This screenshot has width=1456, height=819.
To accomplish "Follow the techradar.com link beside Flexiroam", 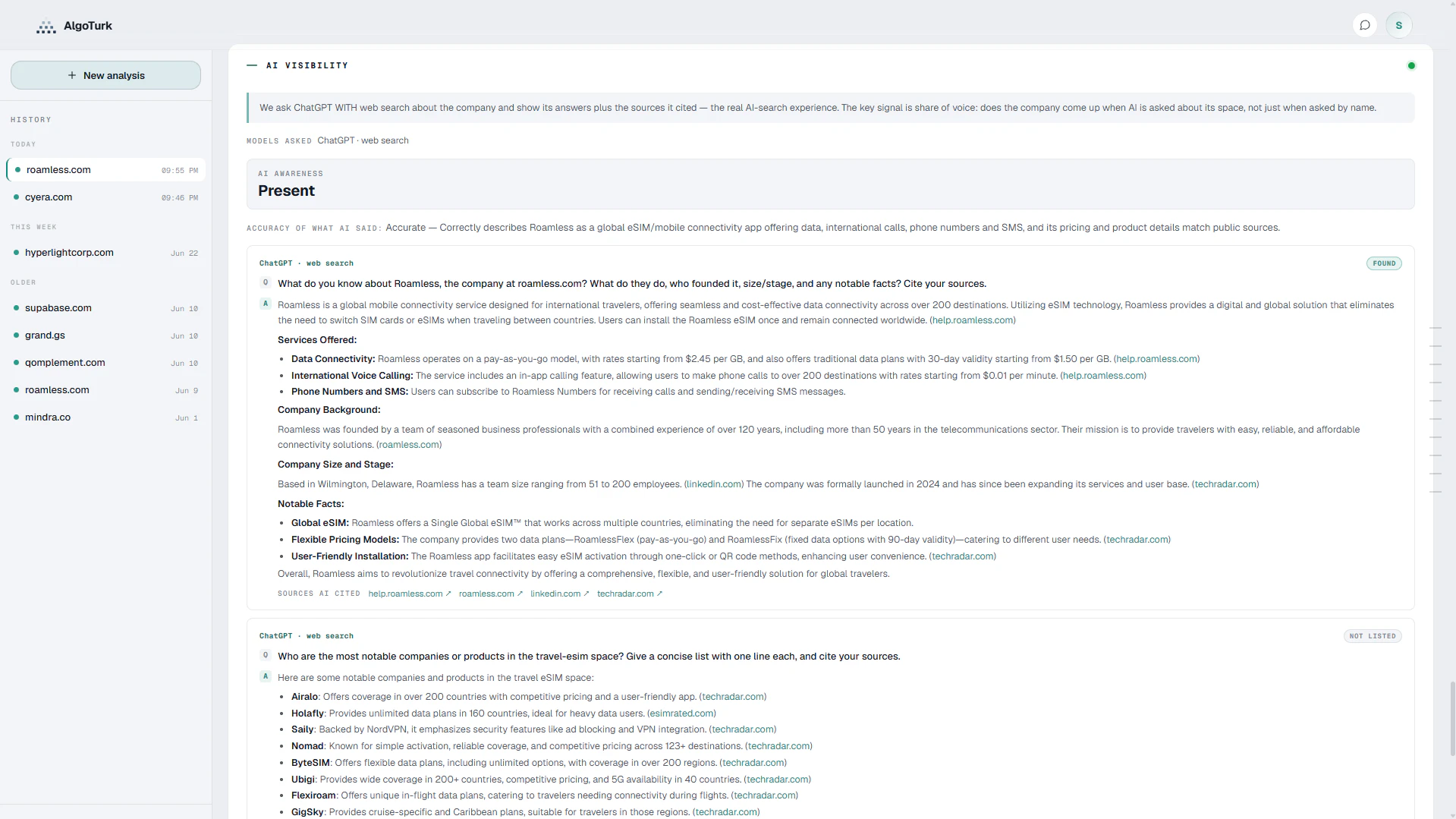I will pyautogui.click(x=765, y=795).
